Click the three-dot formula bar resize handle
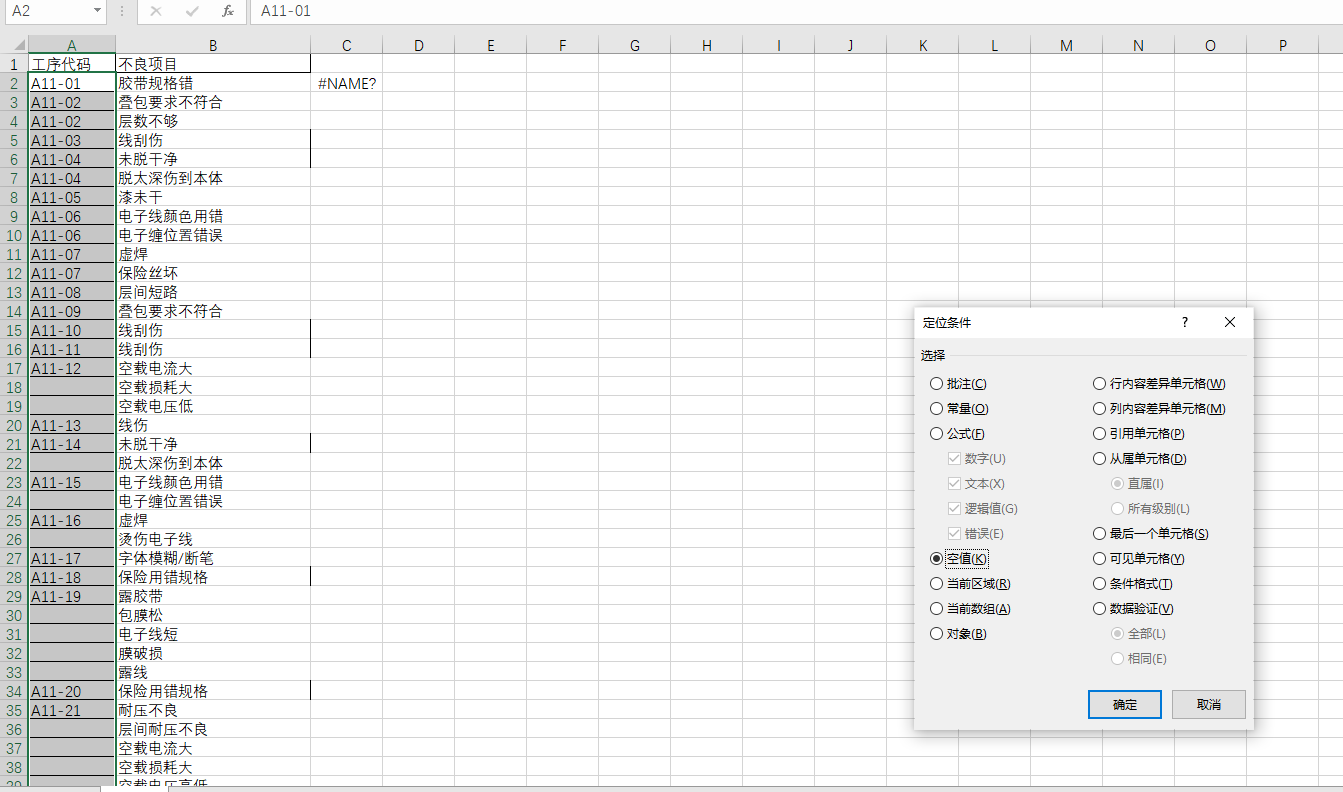Viewport: 1343px width, 792px height. point(122,11)
